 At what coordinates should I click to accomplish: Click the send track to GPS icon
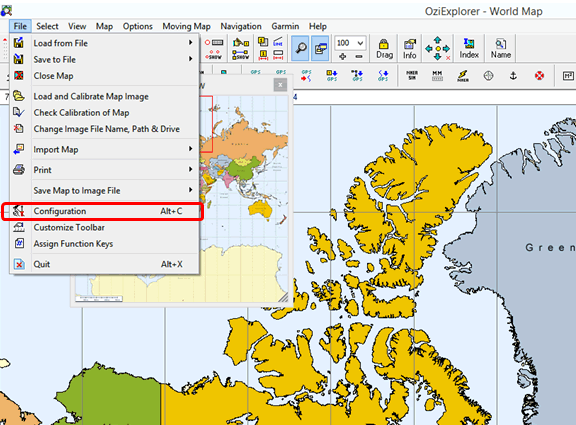coord(306,76)
